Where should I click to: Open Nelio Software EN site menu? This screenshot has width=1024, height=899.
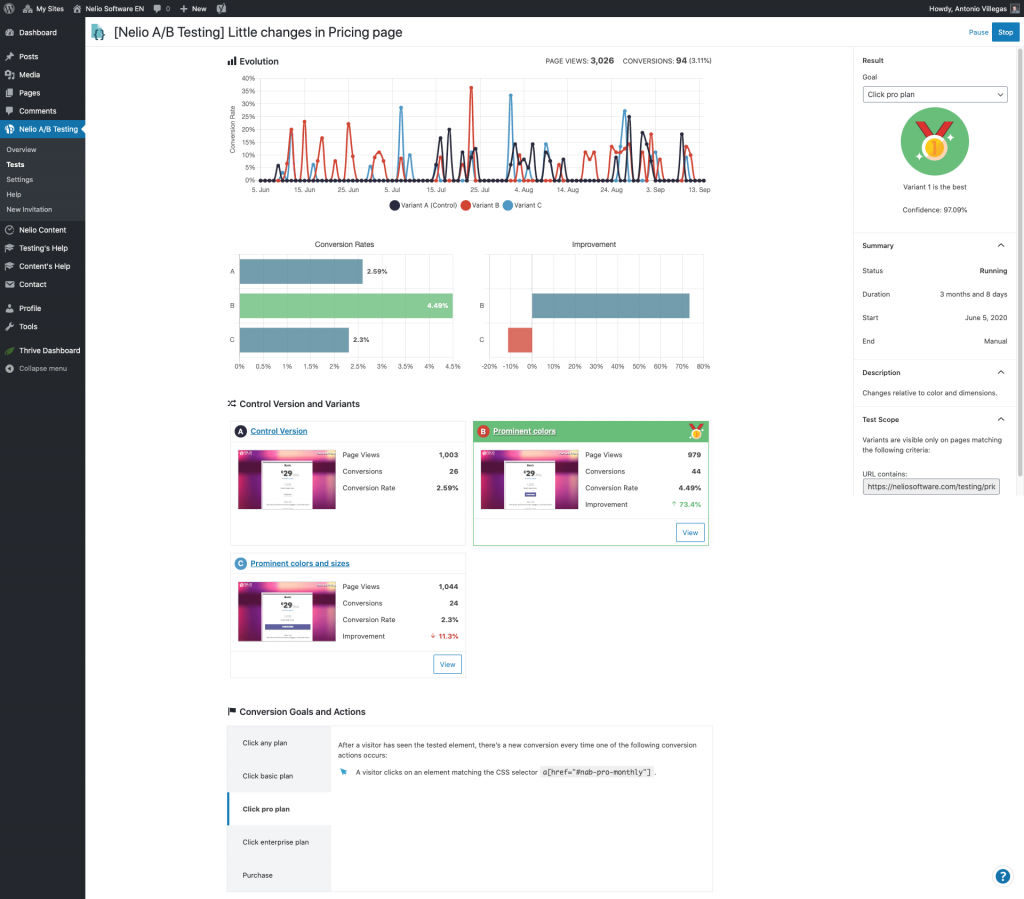coord(108,8)
